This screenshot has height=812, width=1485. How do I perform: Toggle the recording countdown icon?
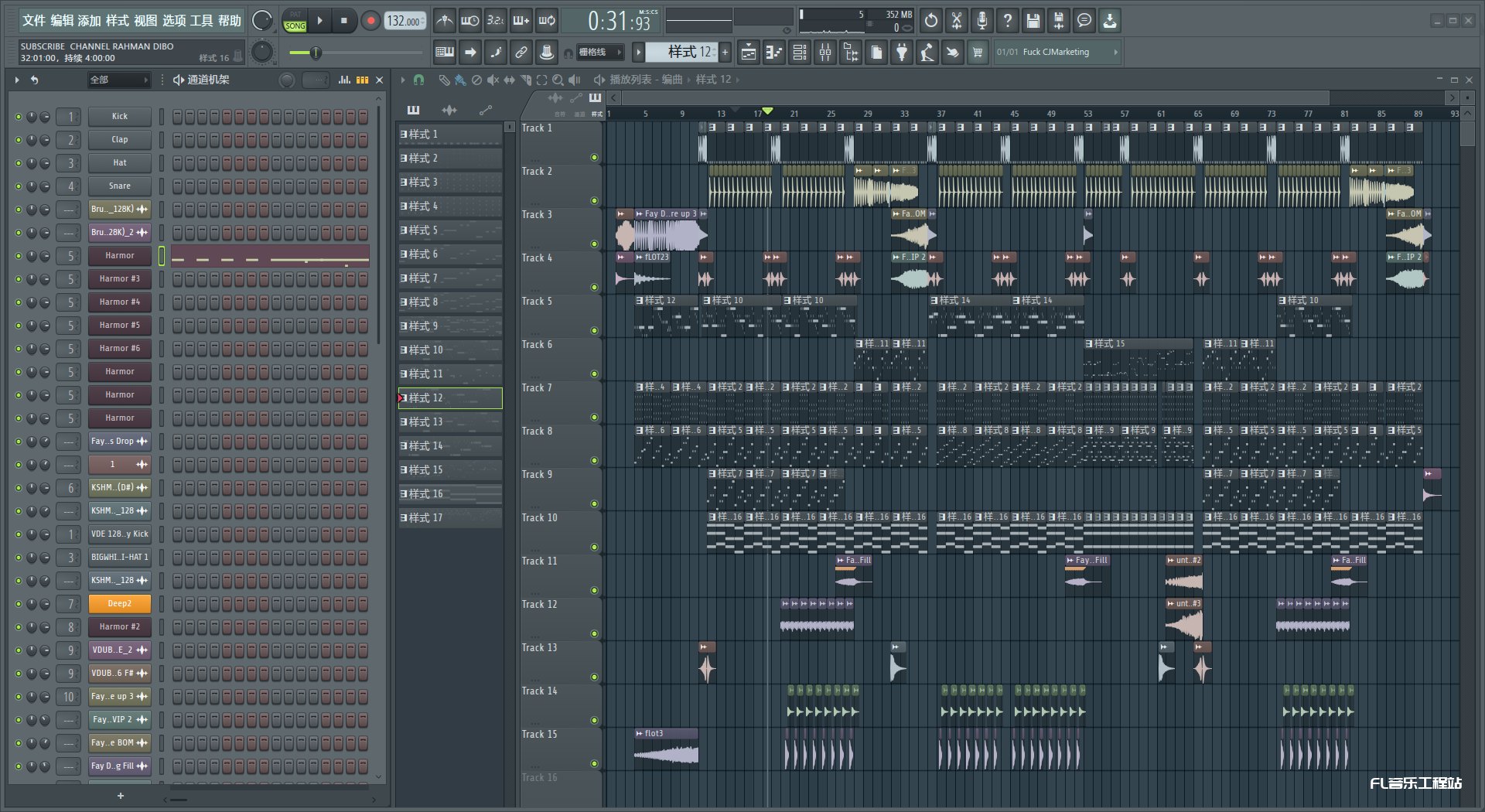coord(496,21)
